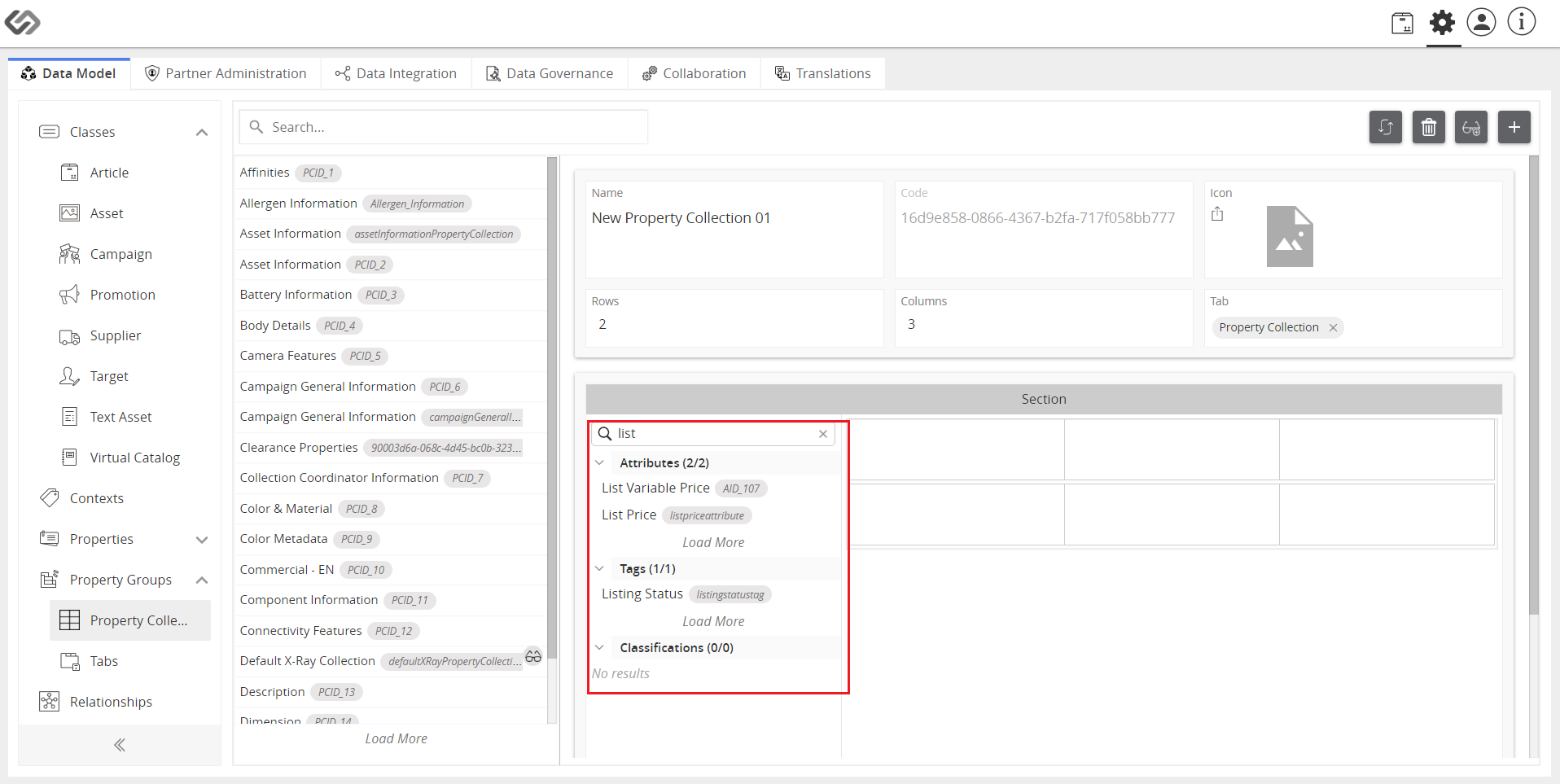Image resolution: width=1560 pixels, height=784 pixels.
Task: Switch to the Data Model tab
Action: [x=69, y=73]
